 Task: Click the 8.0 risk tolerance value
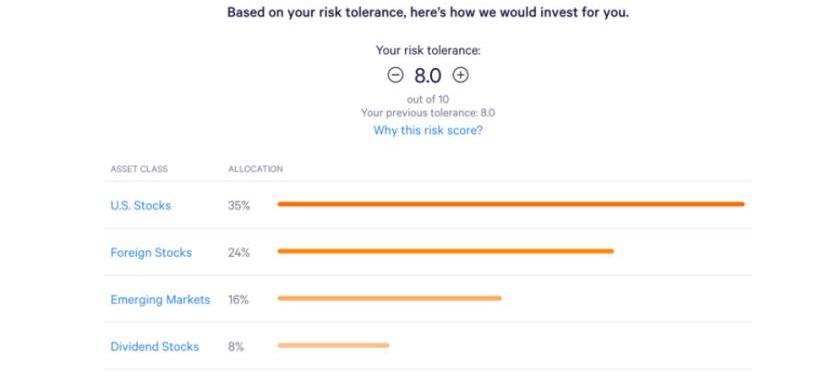[428, 76]
